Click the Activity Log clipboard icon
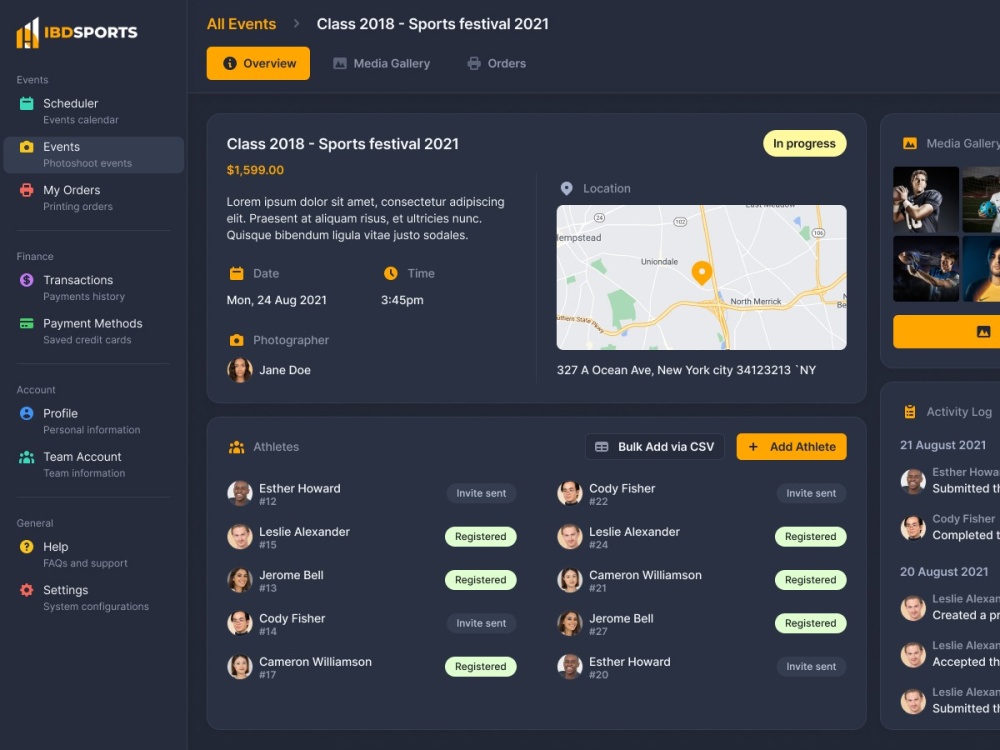The image size is (1000, 750). (910, 412)
